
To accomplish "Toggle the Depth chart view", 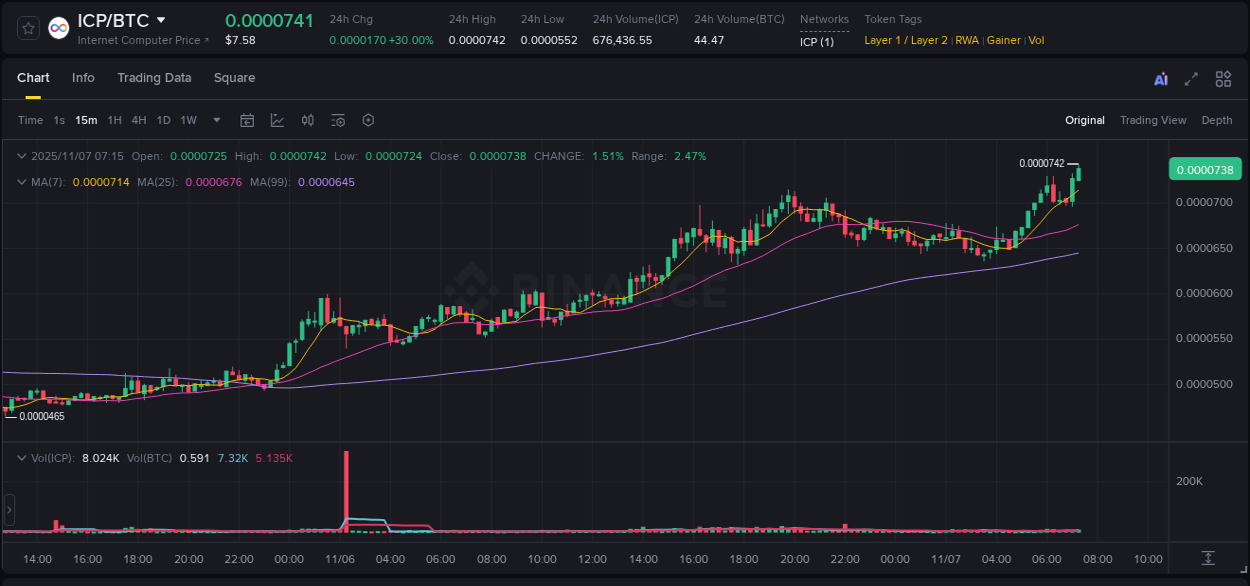I will pyautogui.click(x=1217, y=120).
